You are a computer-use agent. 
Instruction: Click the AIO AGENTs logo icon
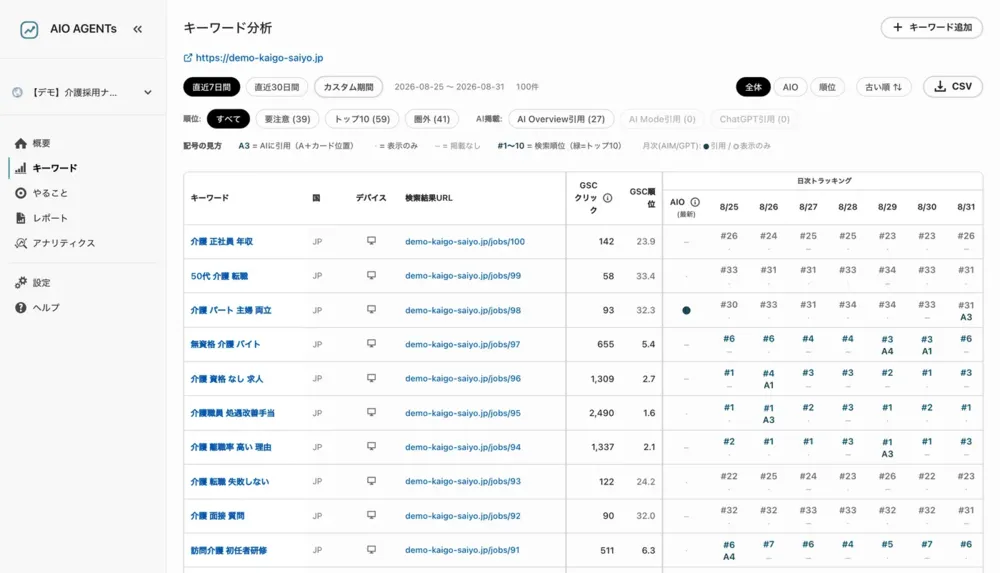29,29
